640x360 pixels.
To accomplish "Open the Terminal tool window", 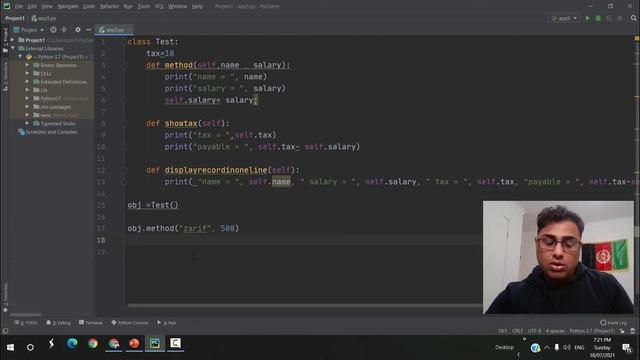I will click(x=91, y=322).
